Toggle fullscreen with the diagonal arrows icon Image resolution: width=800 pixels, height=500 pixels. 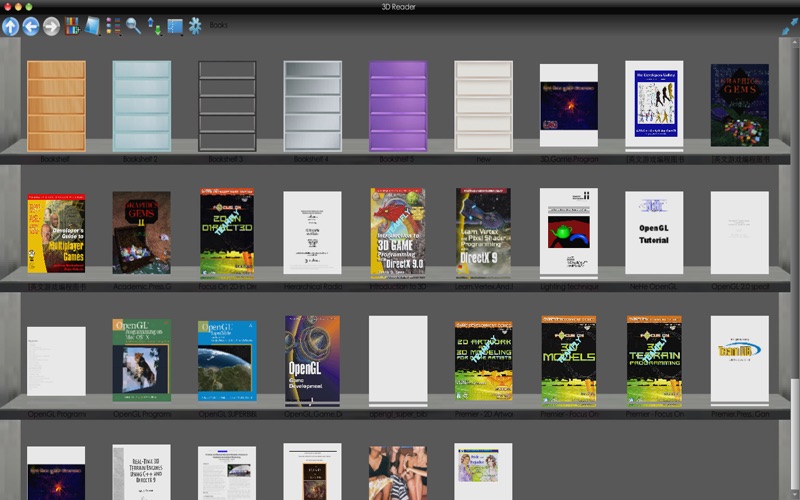[x=790, y=26]
